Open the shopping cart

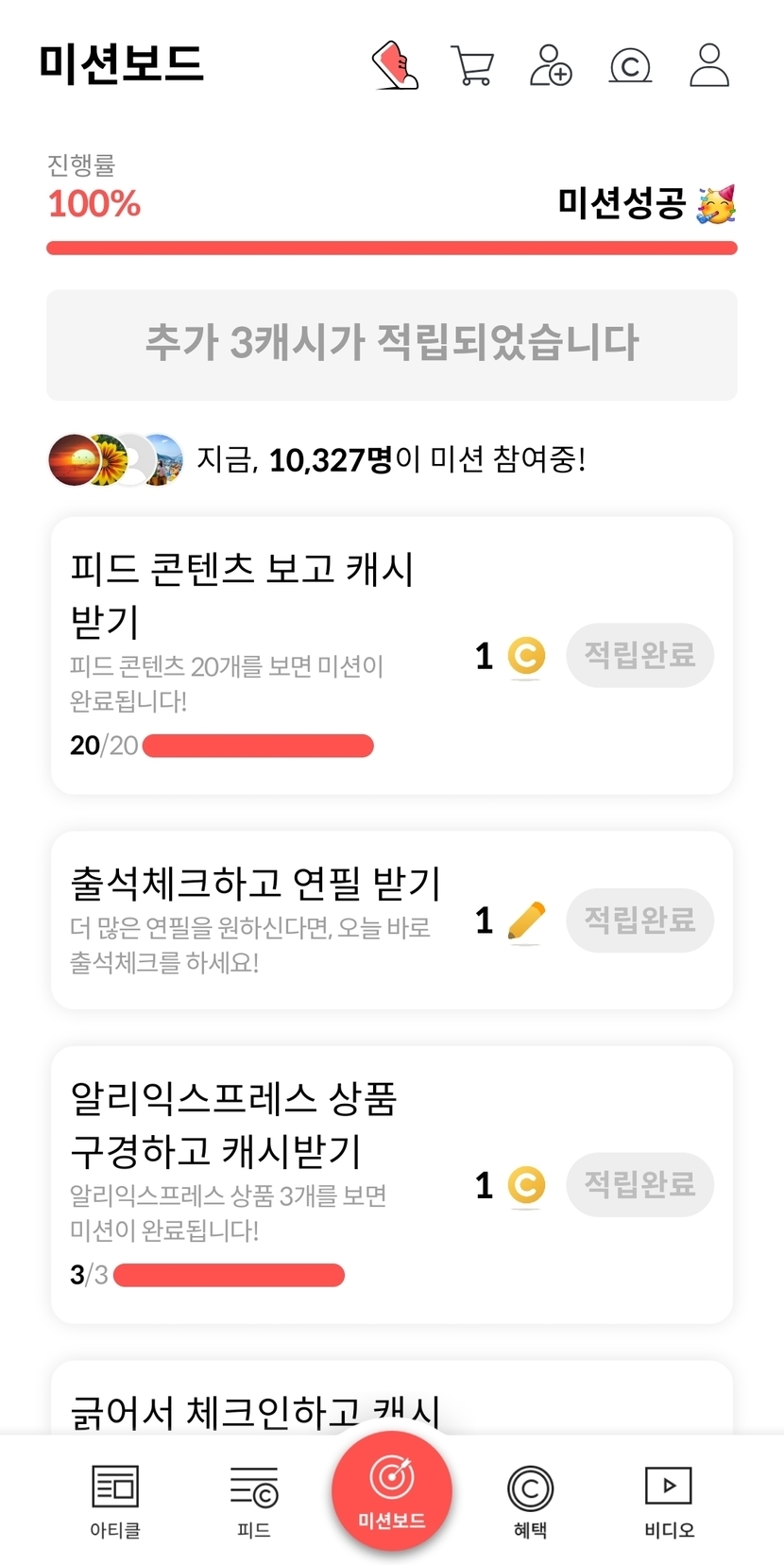click(472, 65)
